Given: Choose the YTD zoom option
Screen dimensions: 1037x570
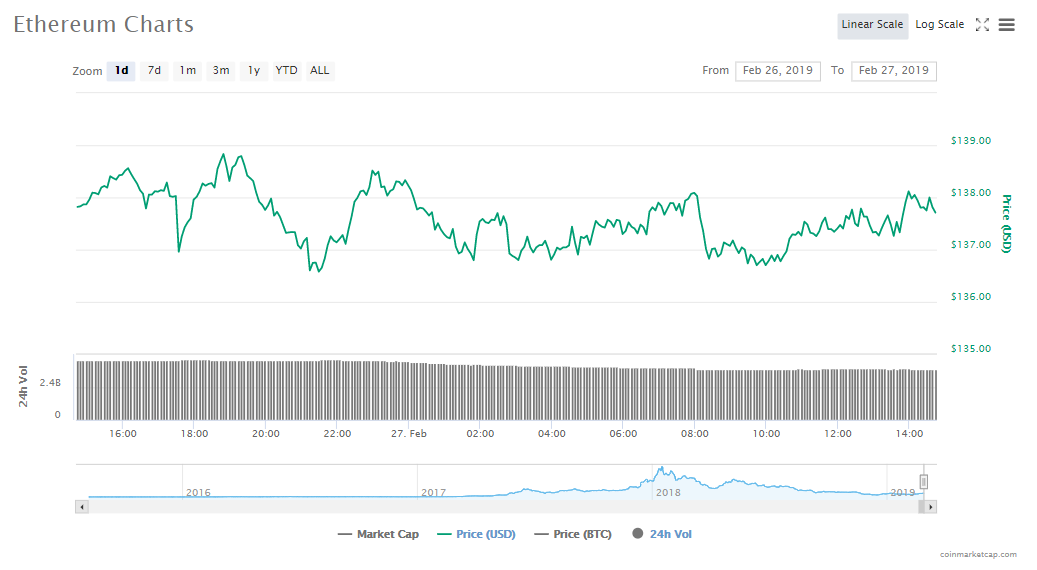Looking at the screenshot, I should point(286,71).
